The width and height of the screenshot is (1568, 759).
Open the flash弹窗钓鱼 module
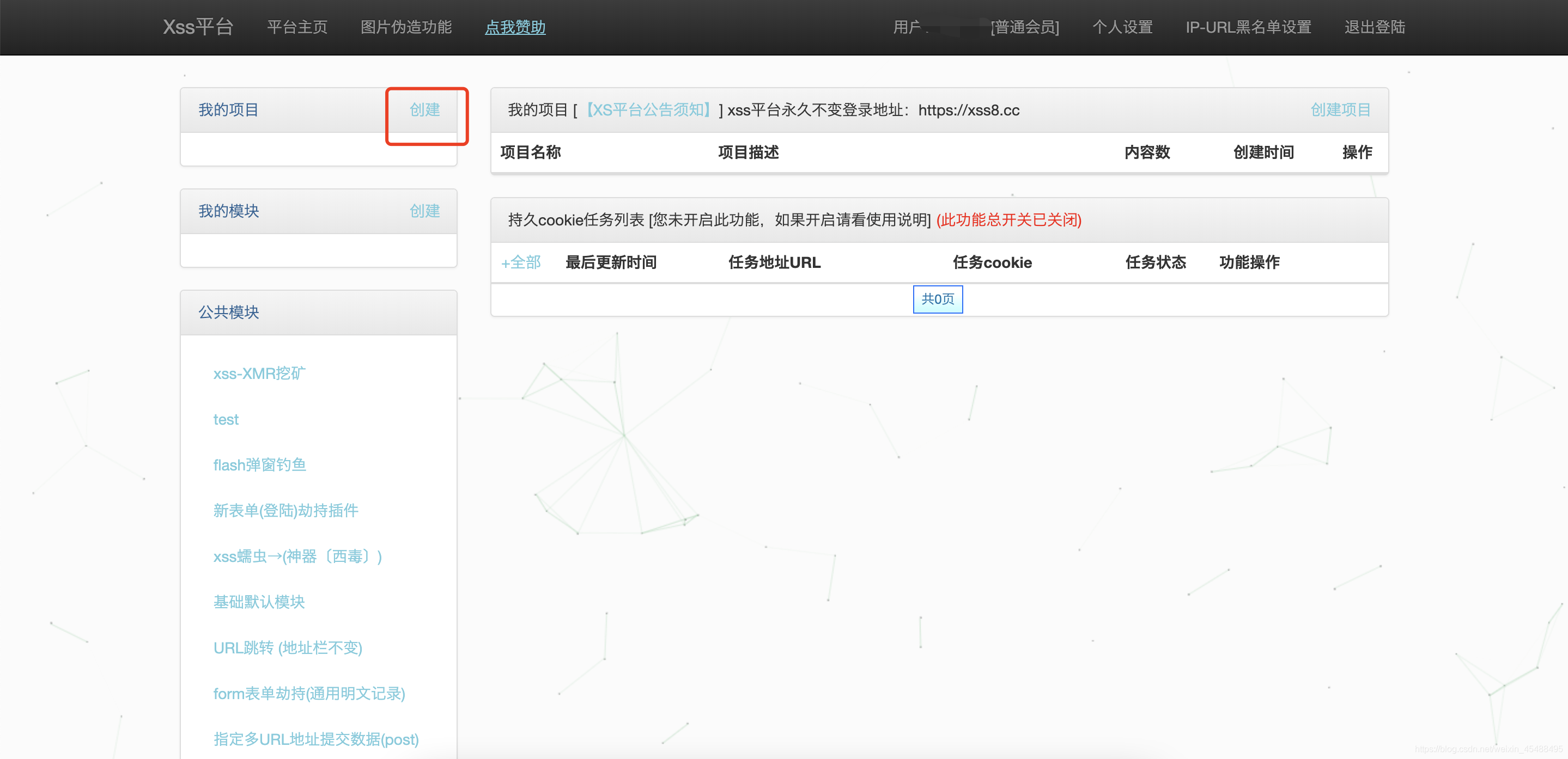(x=259, y=464)
